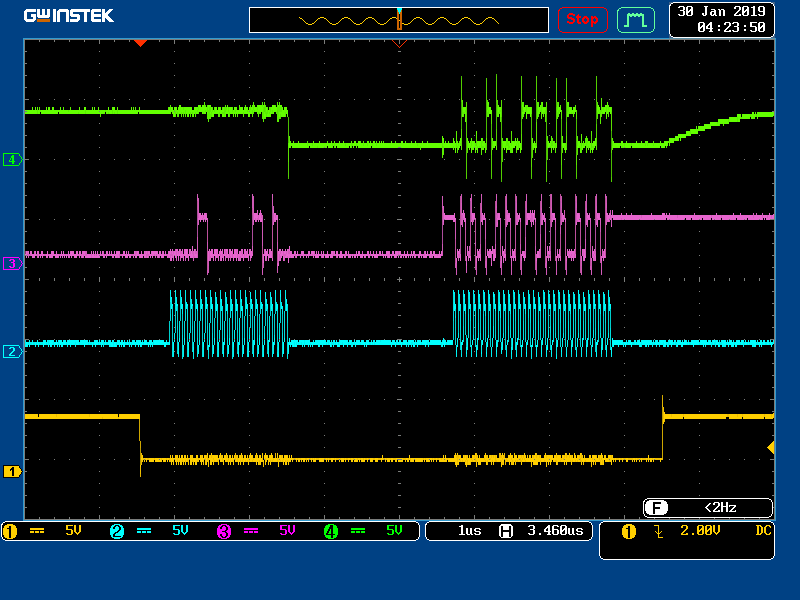Click channel 2 cyan number badge

point(117,532)
